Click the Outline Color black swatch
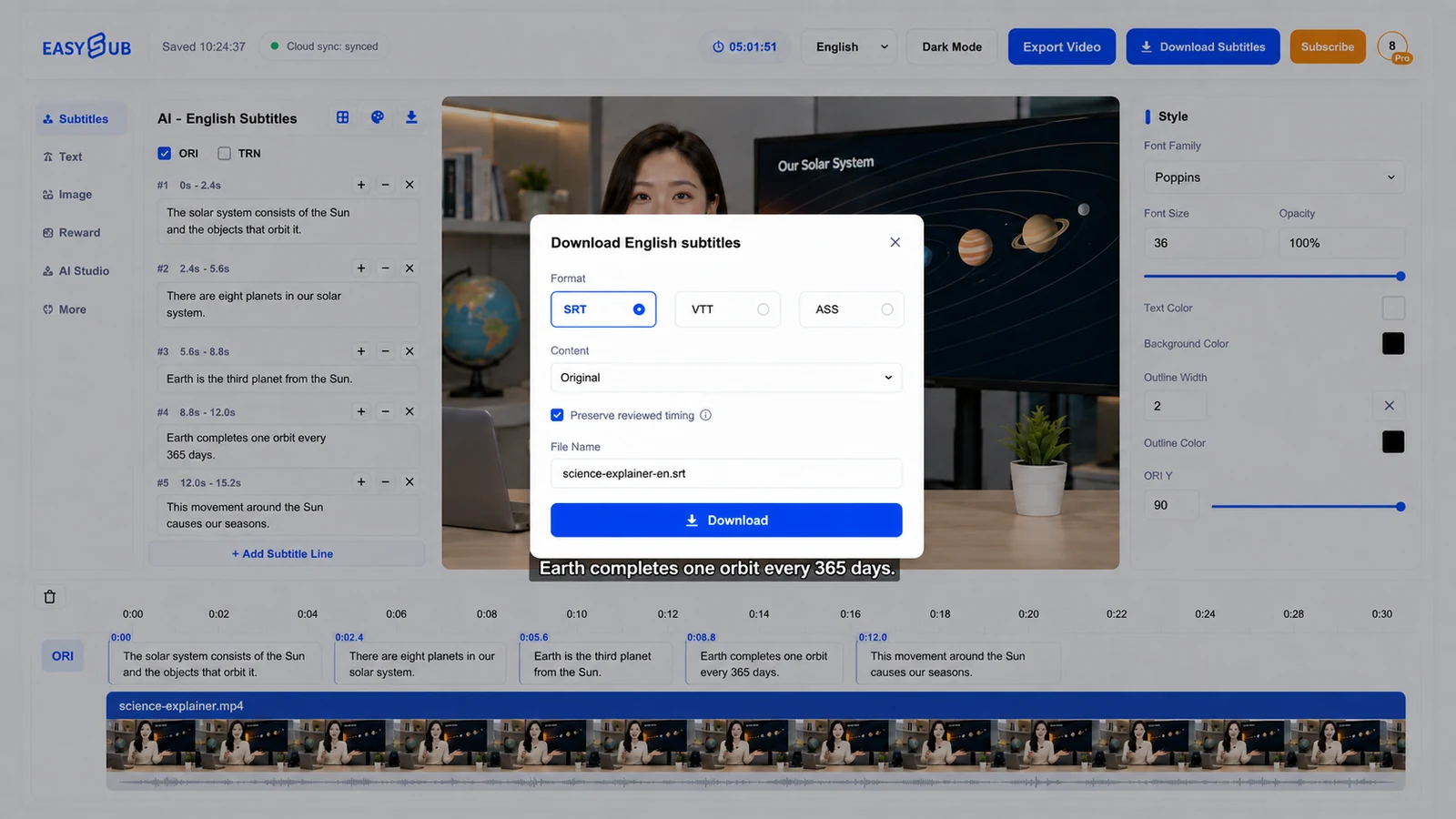Image resolution: width=1456 pixels, height=819 pixels. tap(1393, 442)
